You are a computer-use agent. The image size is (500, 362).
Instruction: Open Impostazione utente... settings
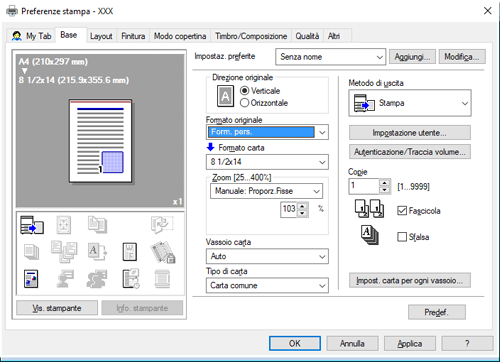[410, 133]
